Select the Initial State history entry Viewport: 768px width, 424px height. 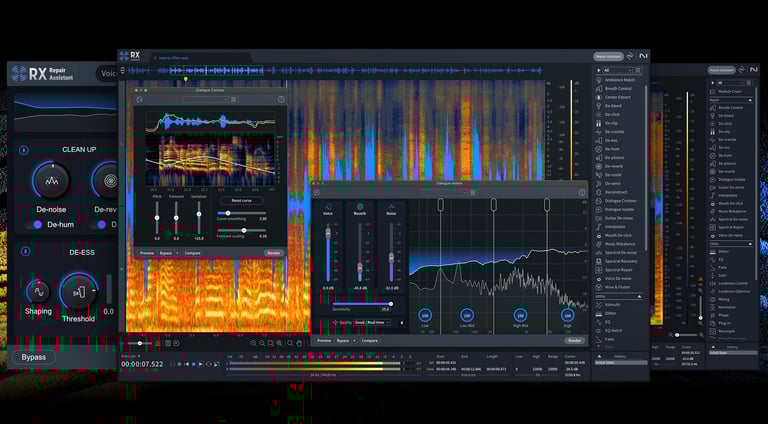tap(620, 363)
